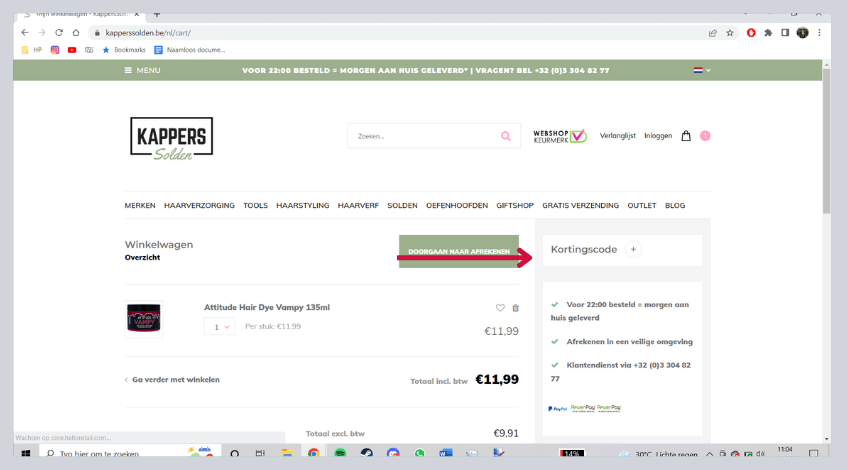
Task: Click the Webshop Keurmerk badge
Action: click(559, 136)
